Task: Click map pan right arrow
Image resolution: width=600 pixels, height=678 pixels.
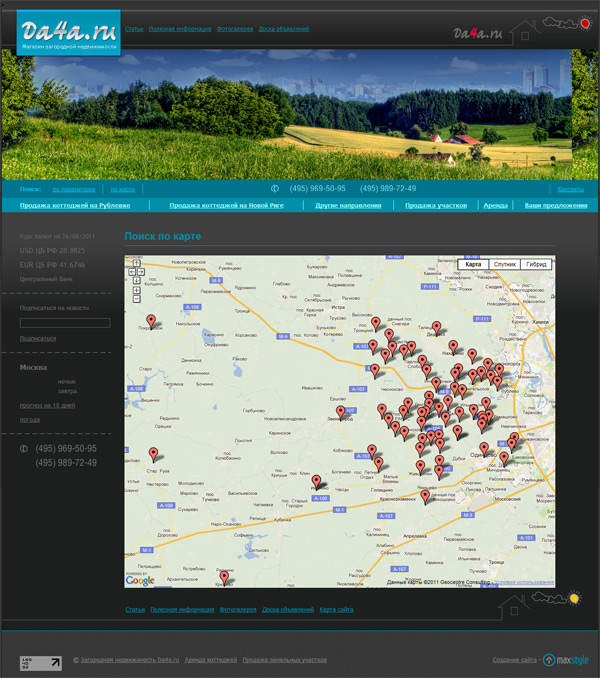Action: pyautogui.click(x=142, y=271)
